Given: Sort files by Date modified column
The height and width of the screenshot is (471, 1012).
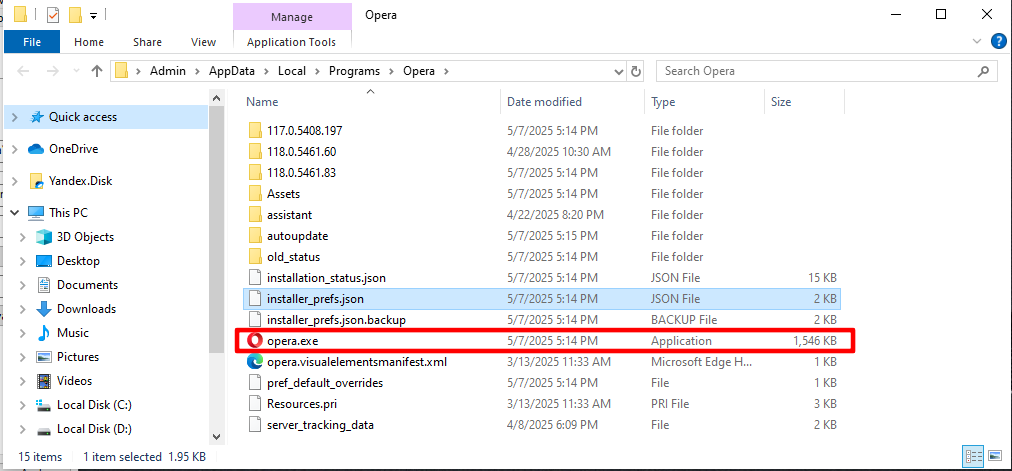Looking at the screenshot, I should pos(544,102).
